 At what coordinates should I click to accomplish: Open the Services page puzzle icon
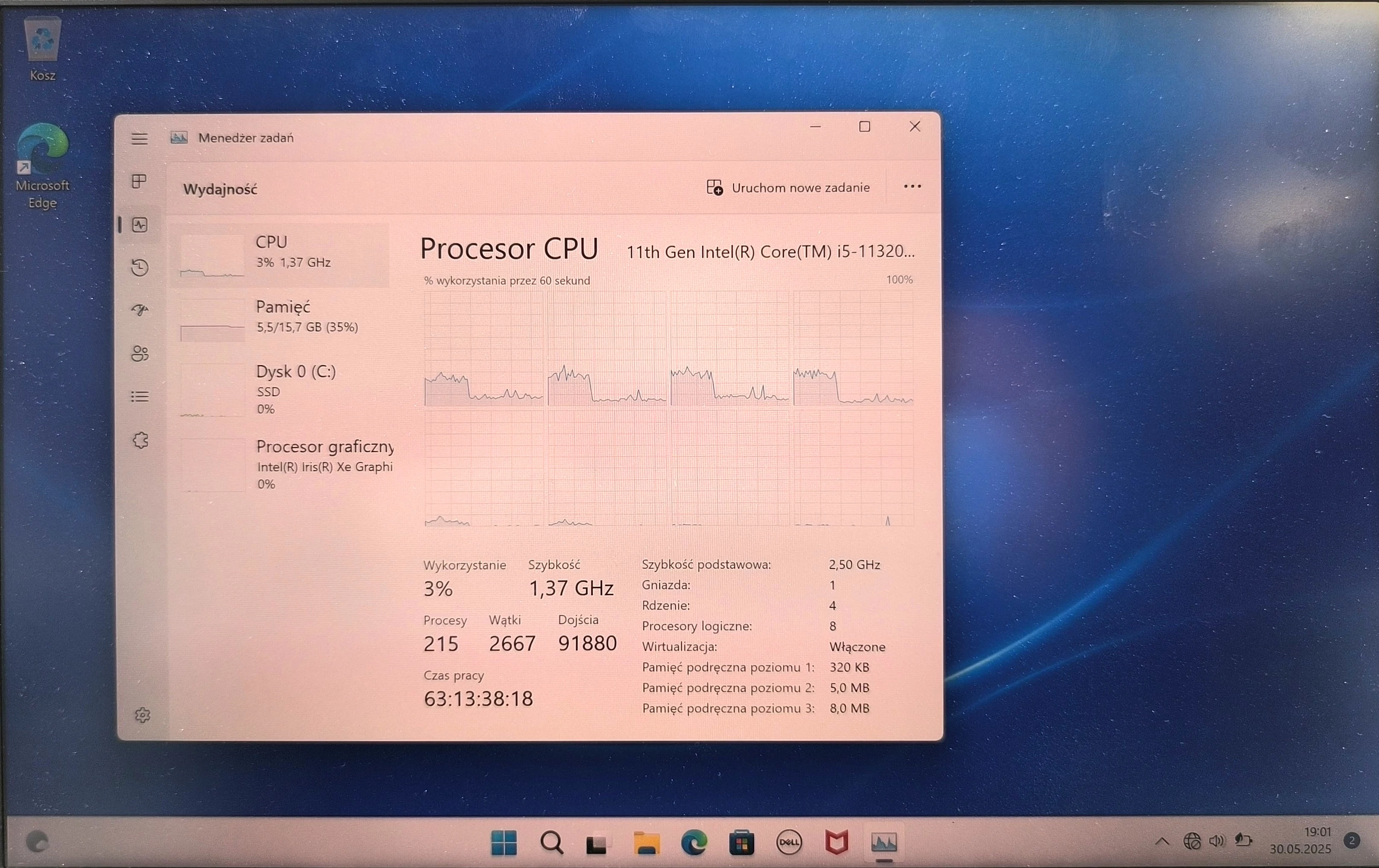coord(141,440)
